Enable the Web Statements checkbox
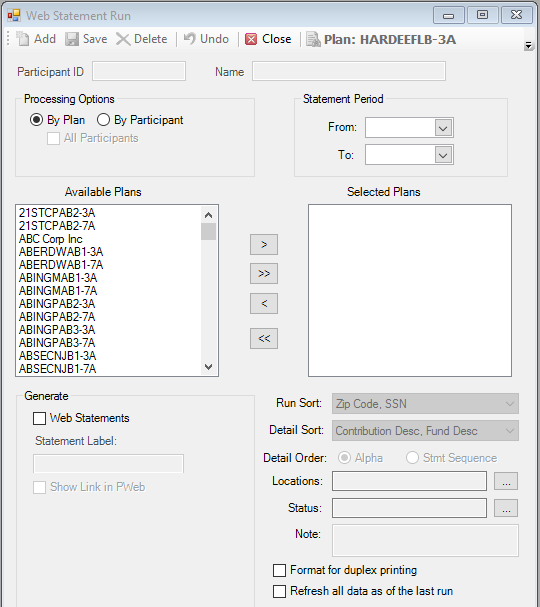 pyautogui.click(x=39, y=418)
